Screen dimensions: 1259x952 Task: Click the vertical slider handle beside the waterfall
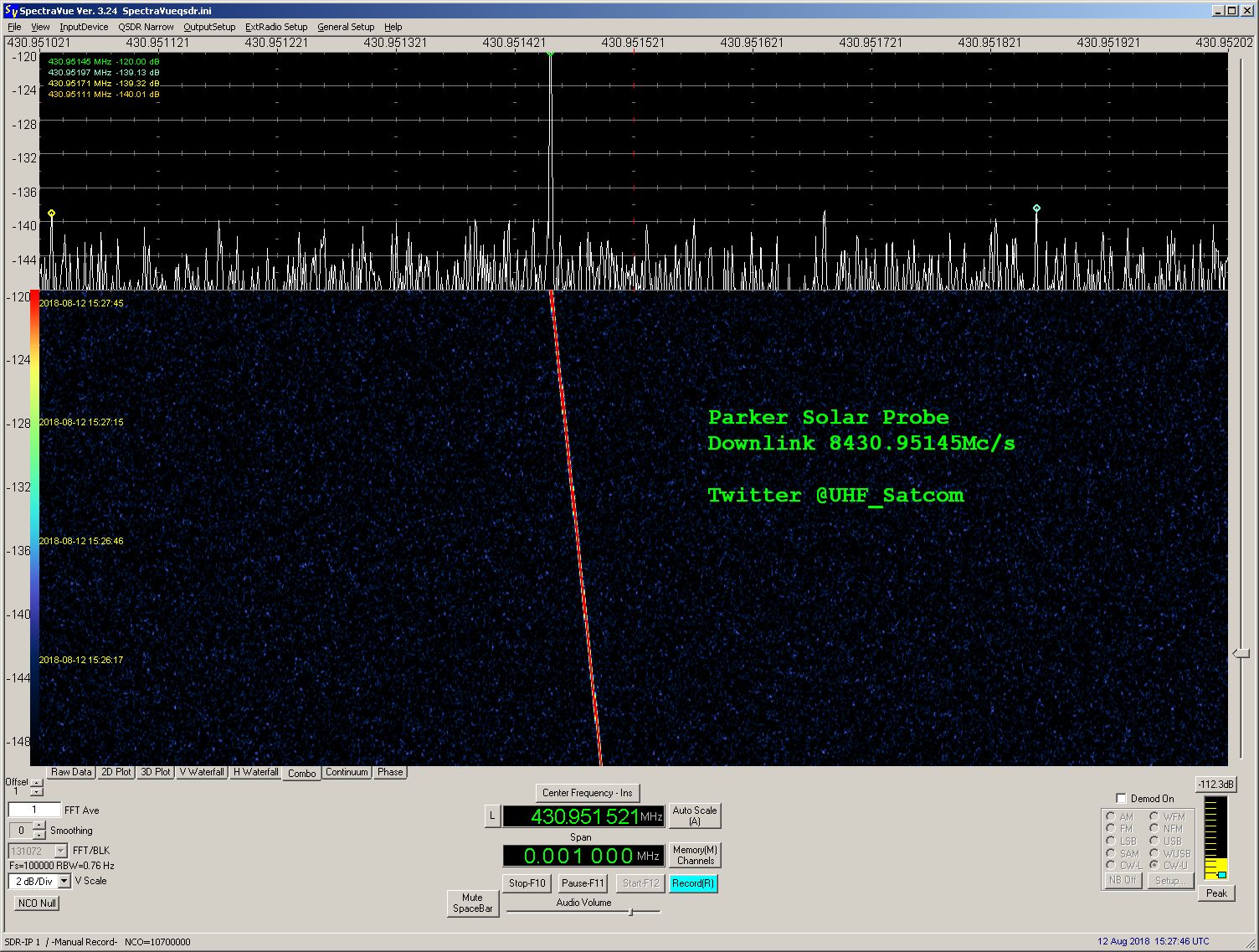[x=1241, y=653]
